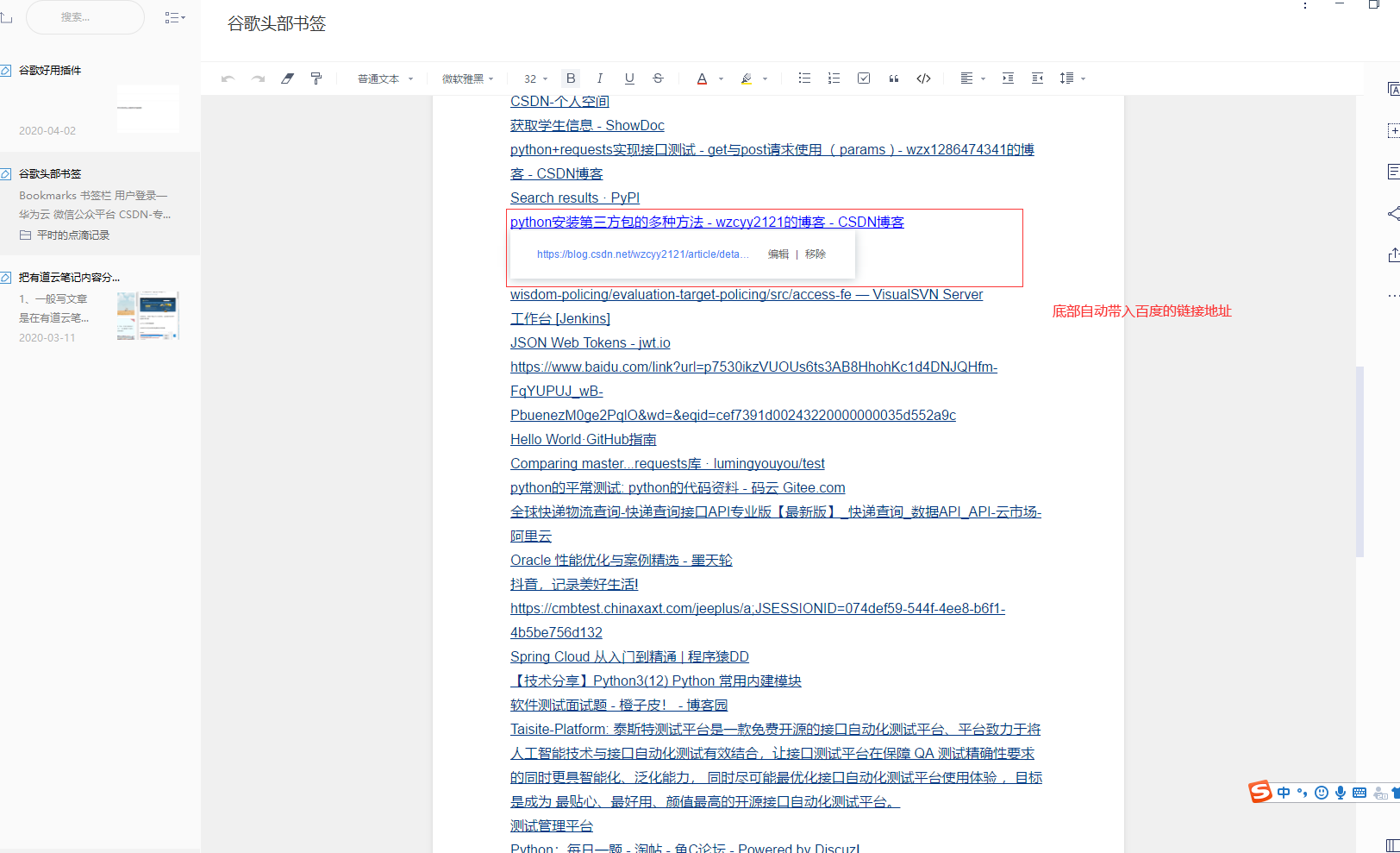The width and height of the screenshot is (1400, 853).
Task: Open the Oracle 性能优化与案例精选 link
Action: (x=622, y=560)
